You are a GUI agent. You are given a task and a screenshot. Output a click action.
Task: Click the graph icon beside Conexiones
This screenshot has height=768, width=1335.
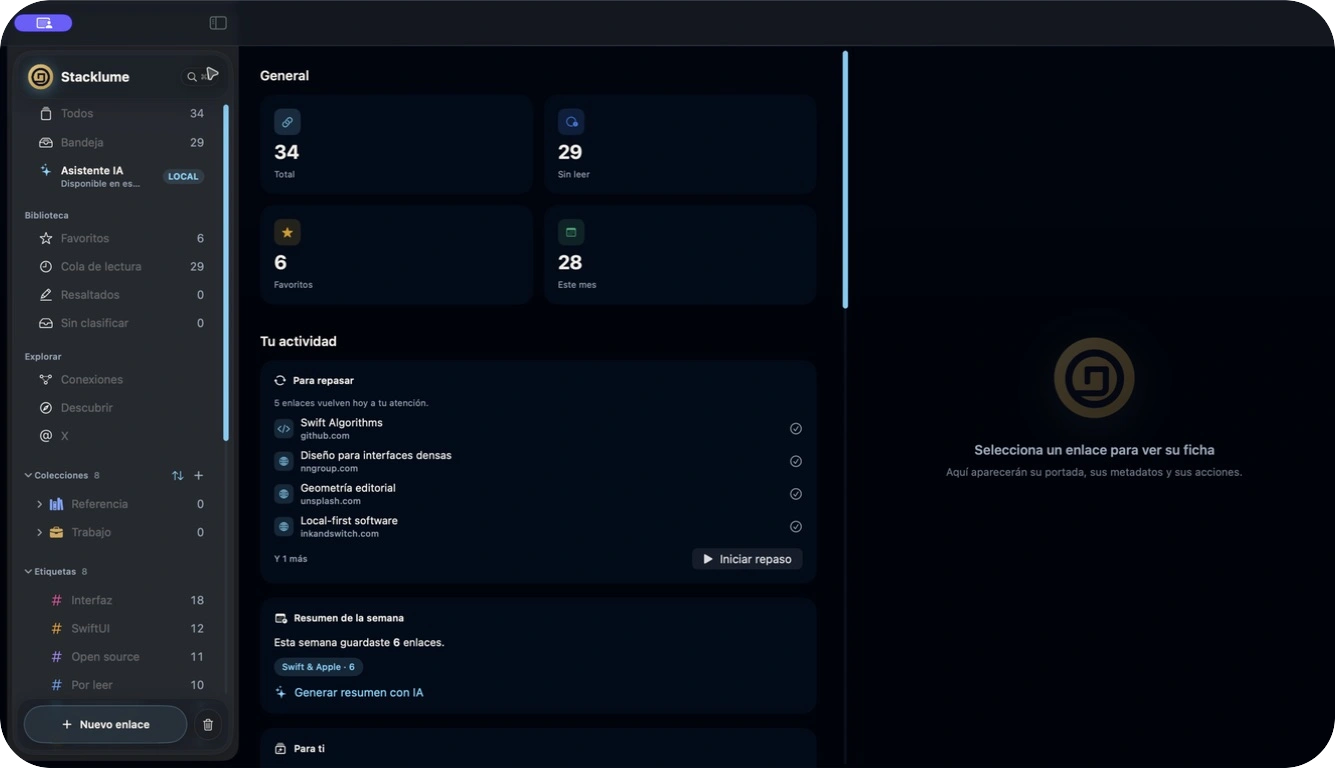point(45,380)
